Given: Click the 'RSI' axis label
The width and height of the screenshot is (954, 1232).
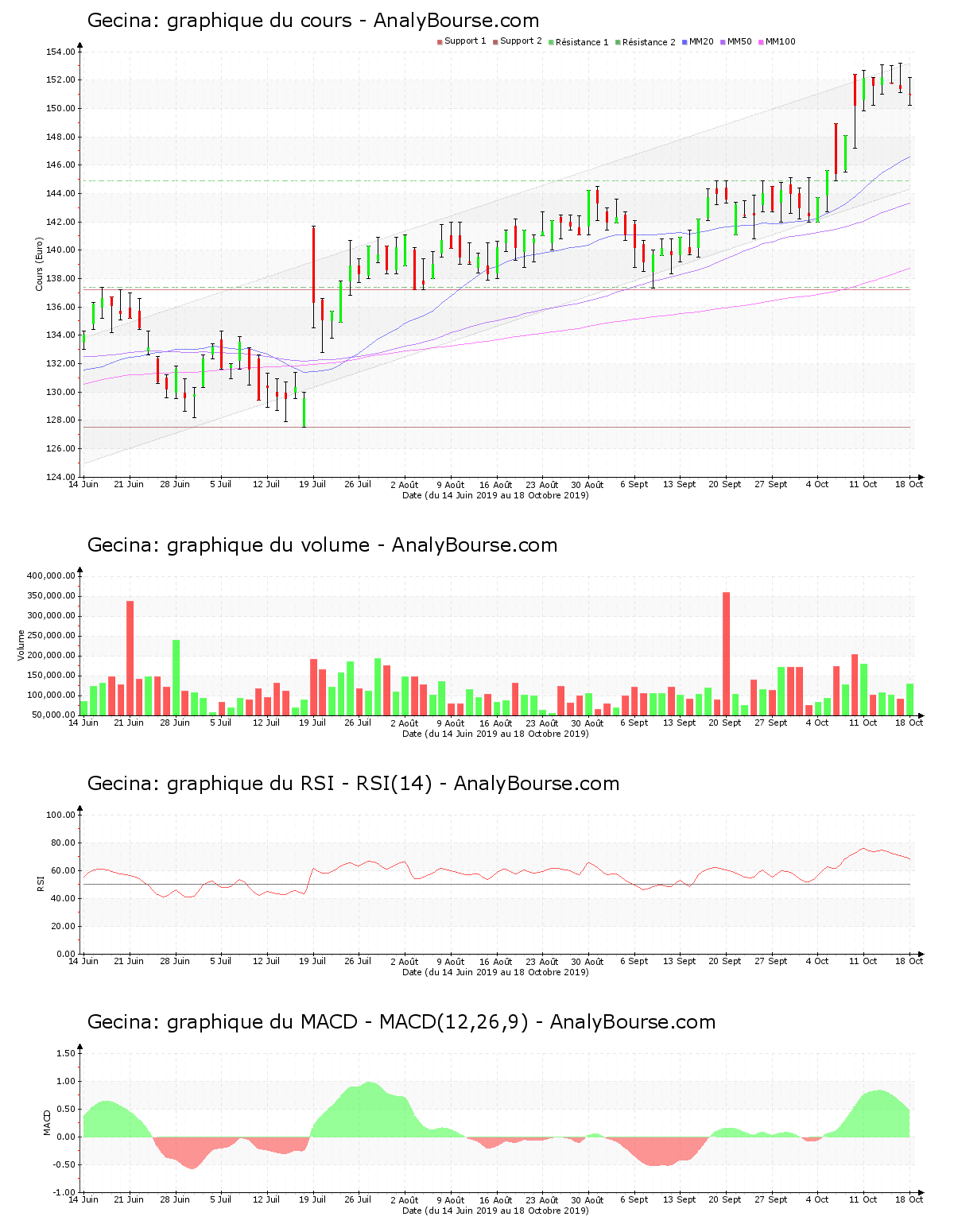Looking at the screenshot, I should tap(40, 883).
